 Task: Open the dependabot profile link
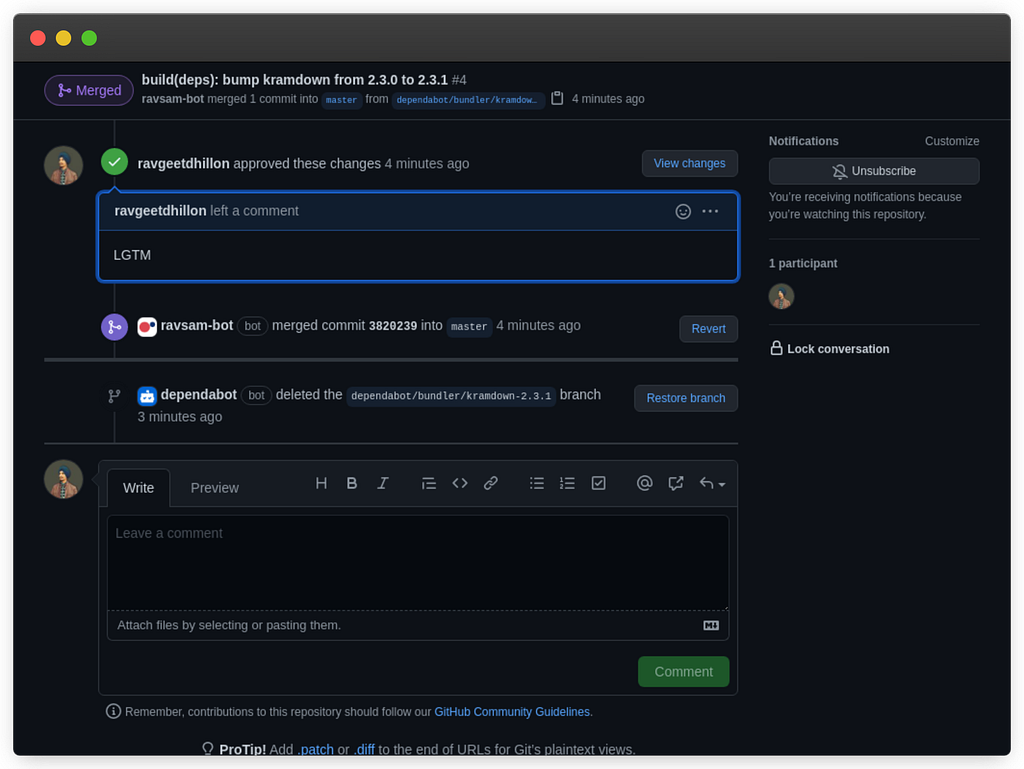point(199,394)
